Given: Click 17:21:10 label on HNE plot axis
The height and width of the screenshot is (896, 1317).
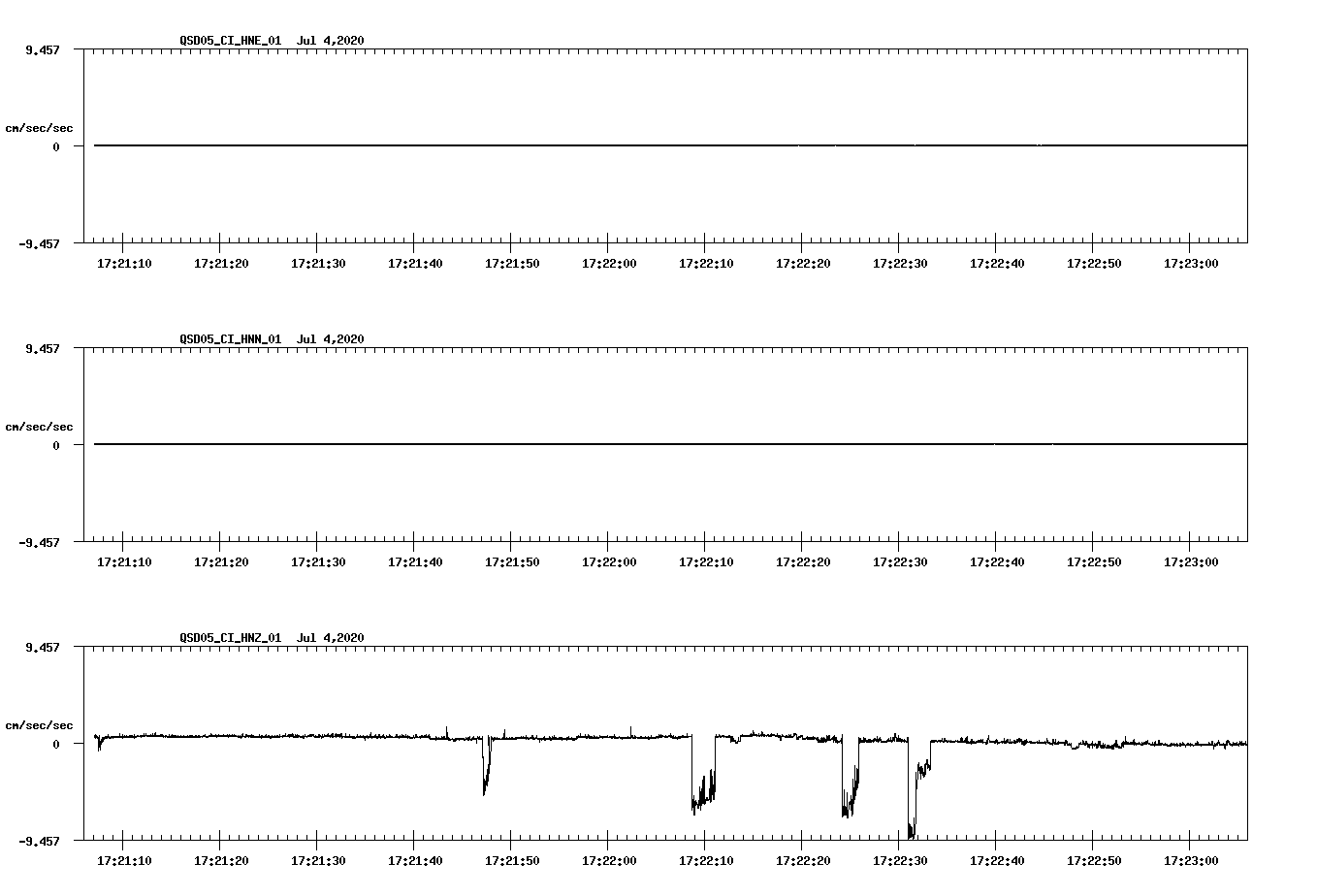Looking at the screenshot, I should tap(124, 264).
